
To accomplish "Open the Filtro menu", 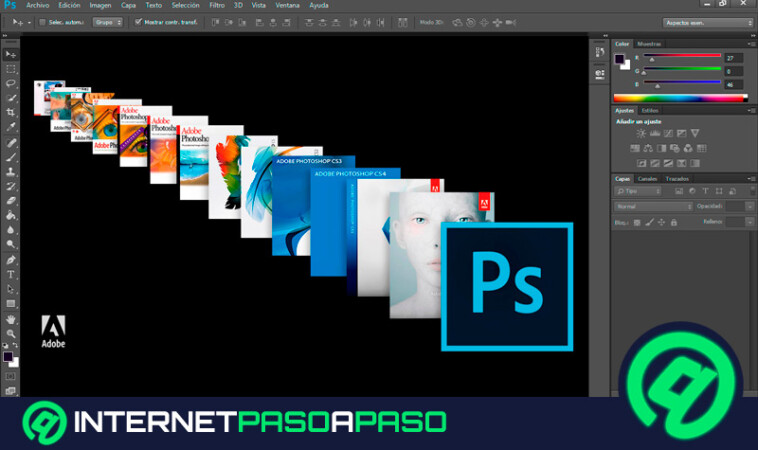I will (x=217, y=5).
